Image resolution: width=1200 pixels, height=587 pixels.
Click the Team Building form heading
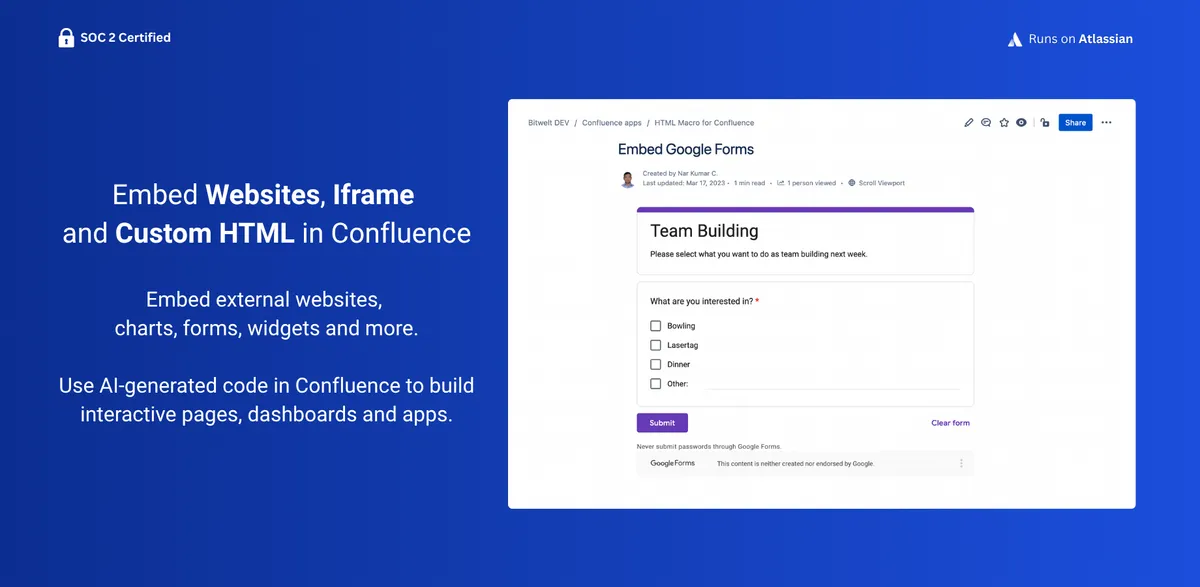coord(704,231)
